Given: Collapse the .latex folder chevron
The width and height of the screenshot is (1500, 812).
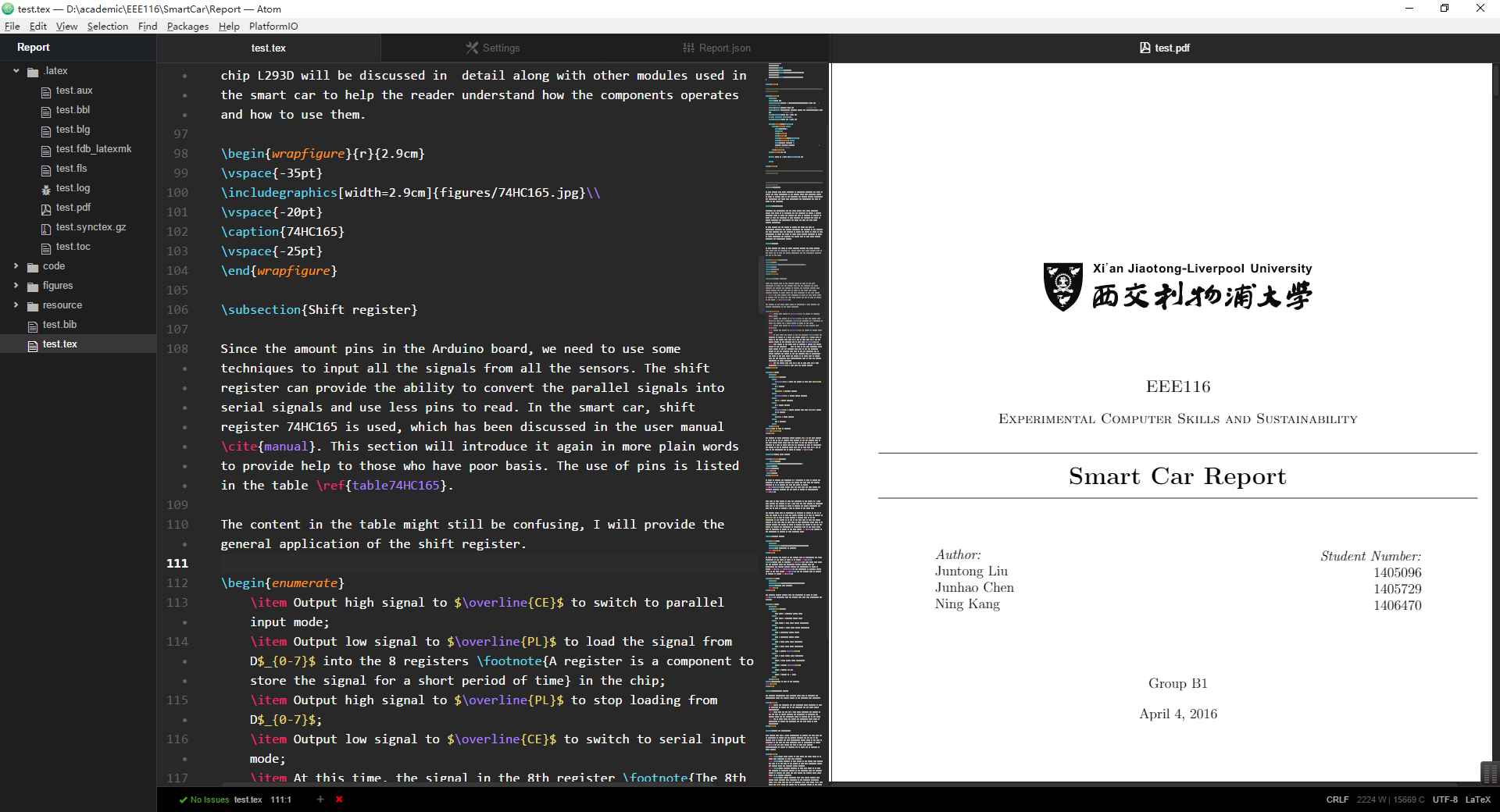Looking at the screenshot, I should pyautogui.click(x=16, y=71).
